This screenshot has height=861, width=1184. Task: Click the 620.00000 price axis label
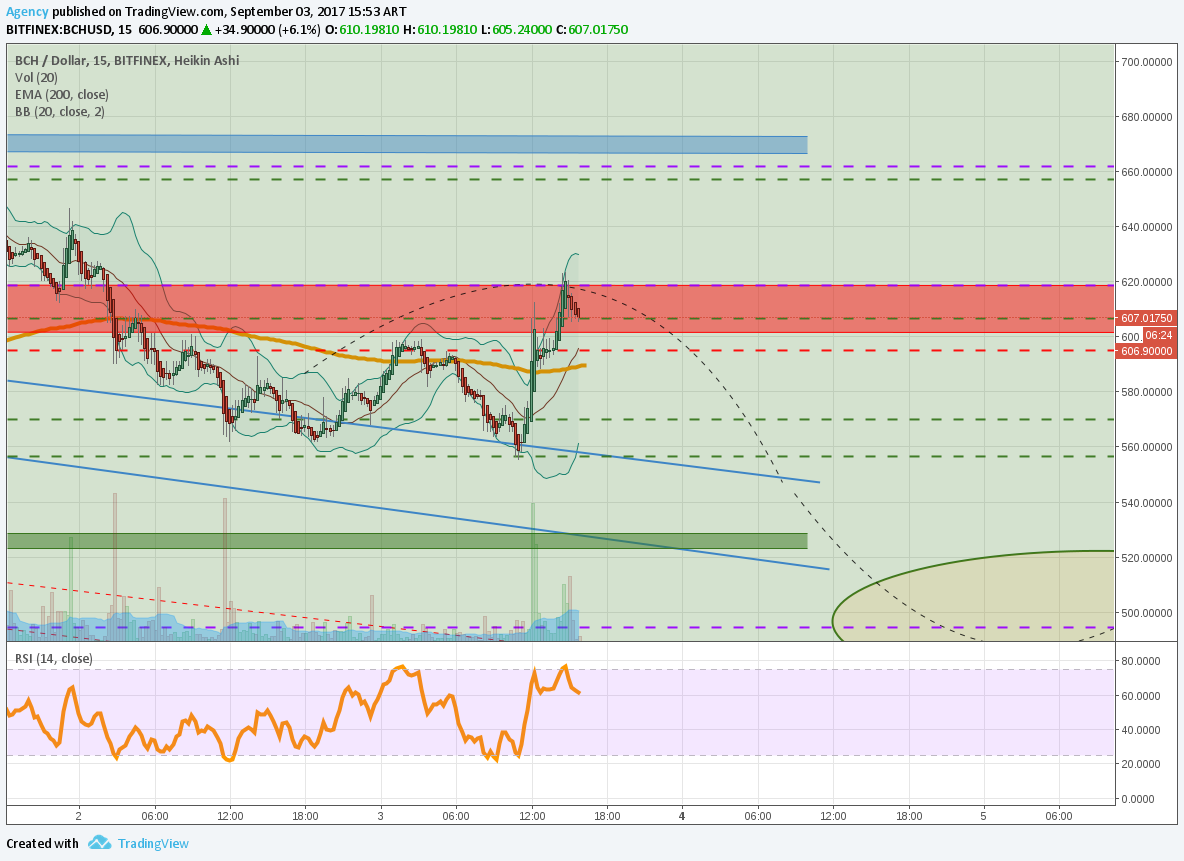1147,282
